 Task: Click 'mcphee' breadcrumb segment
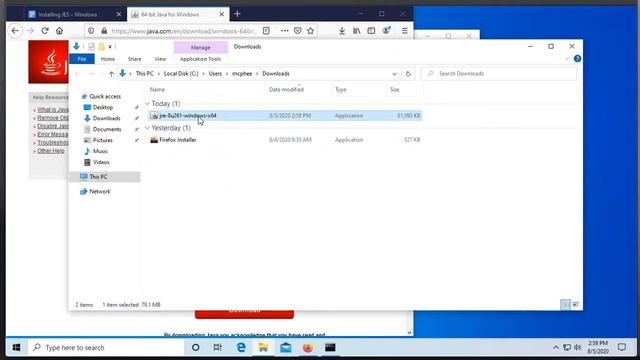(242, 74)
